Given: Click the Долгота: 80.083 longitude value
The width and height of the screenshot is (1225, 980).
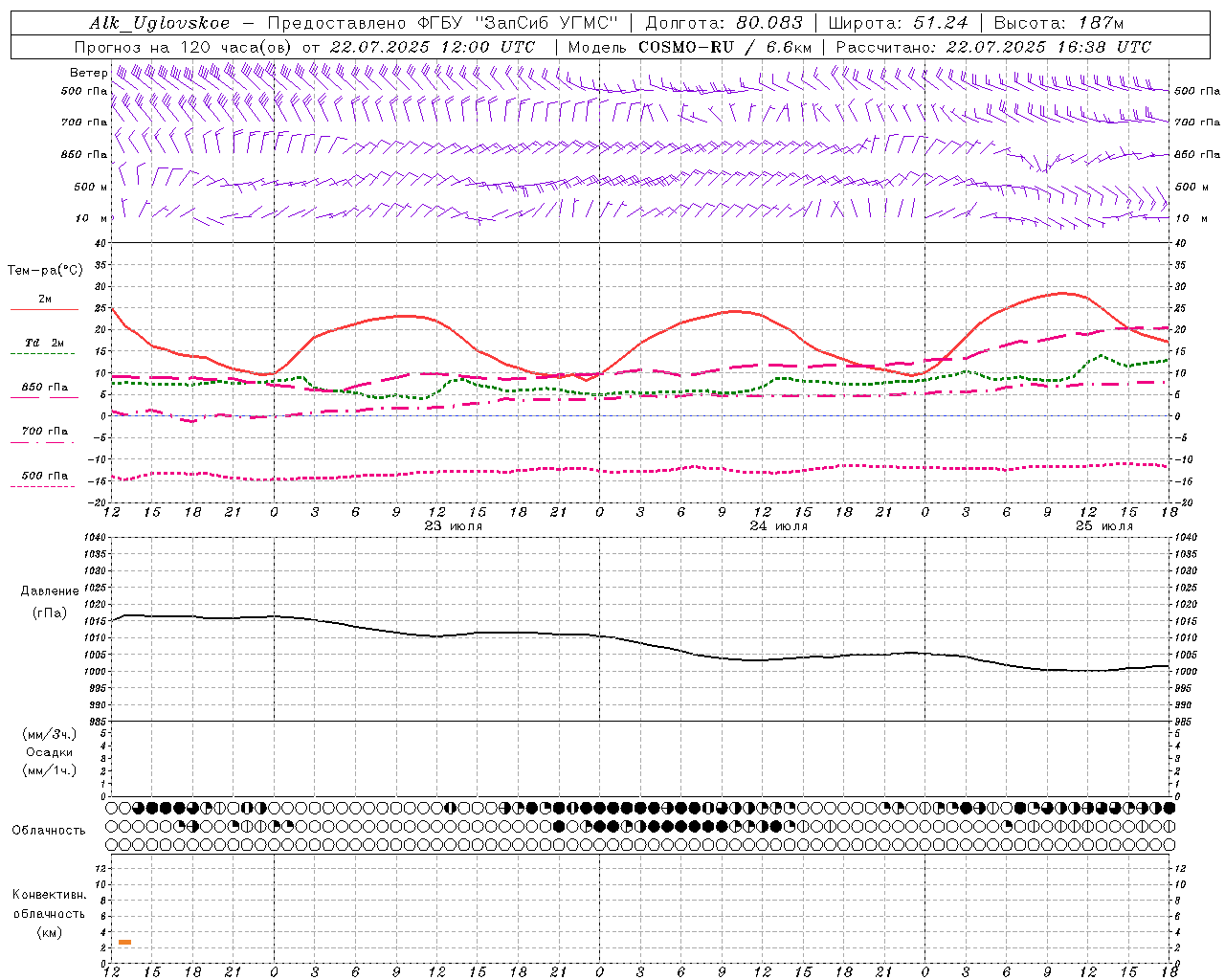Looking at the screenshot, I should pos(724,23).
